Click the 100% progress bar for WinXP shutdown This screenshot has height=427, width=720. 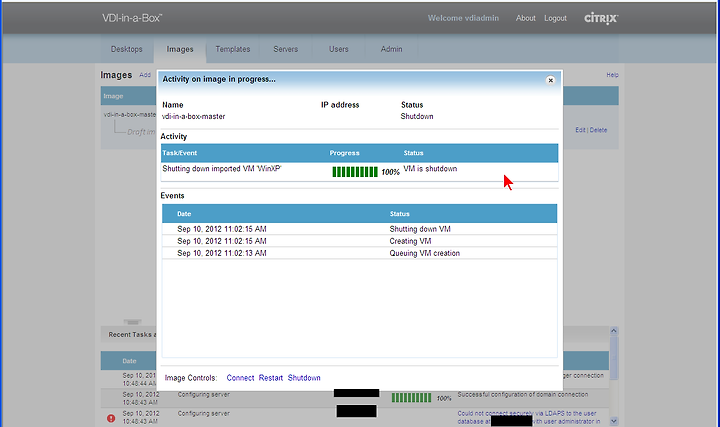pos(355,172)
